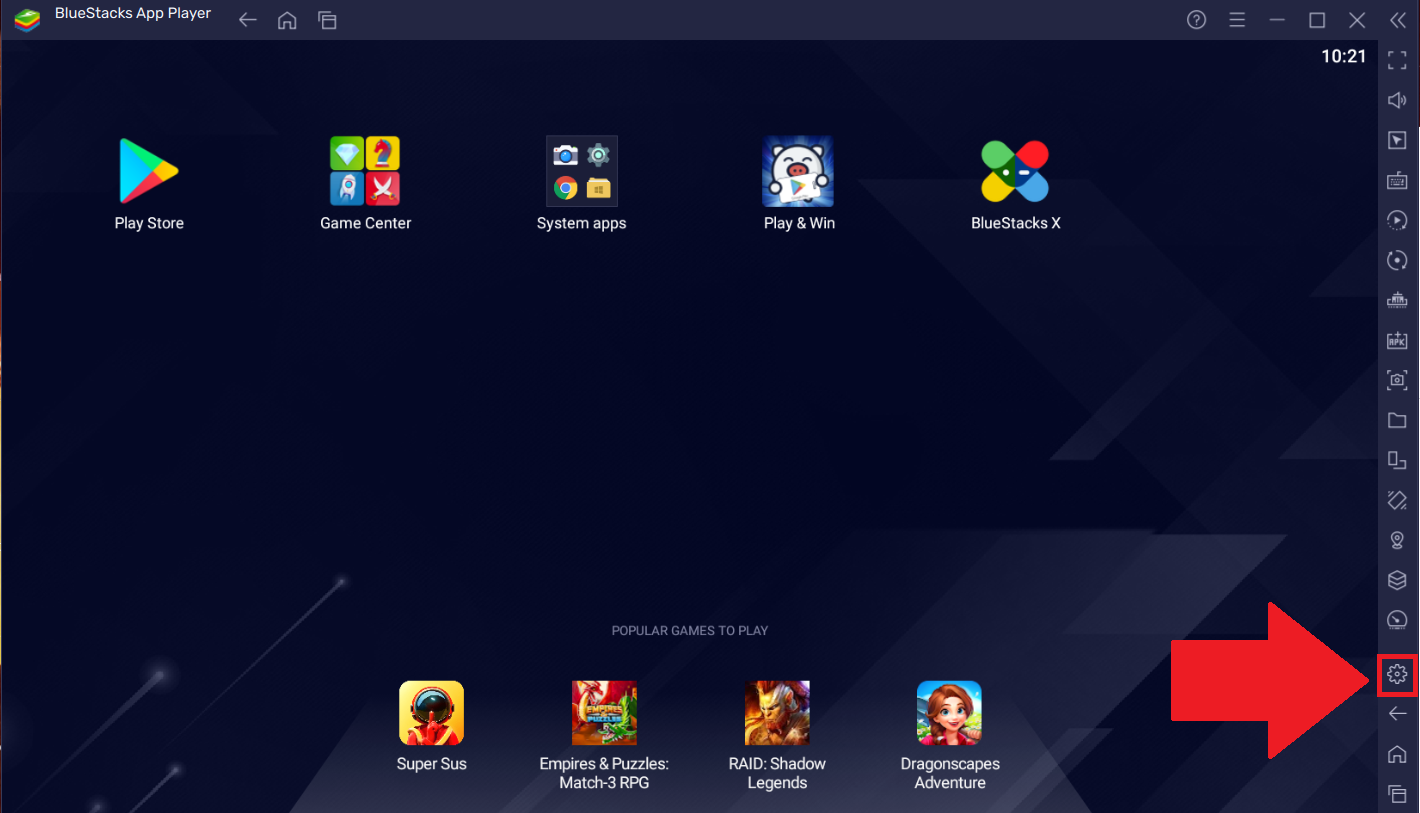Open the Help question mark icon
This screenshot has width=1420, height=813.
(1196, 20)
